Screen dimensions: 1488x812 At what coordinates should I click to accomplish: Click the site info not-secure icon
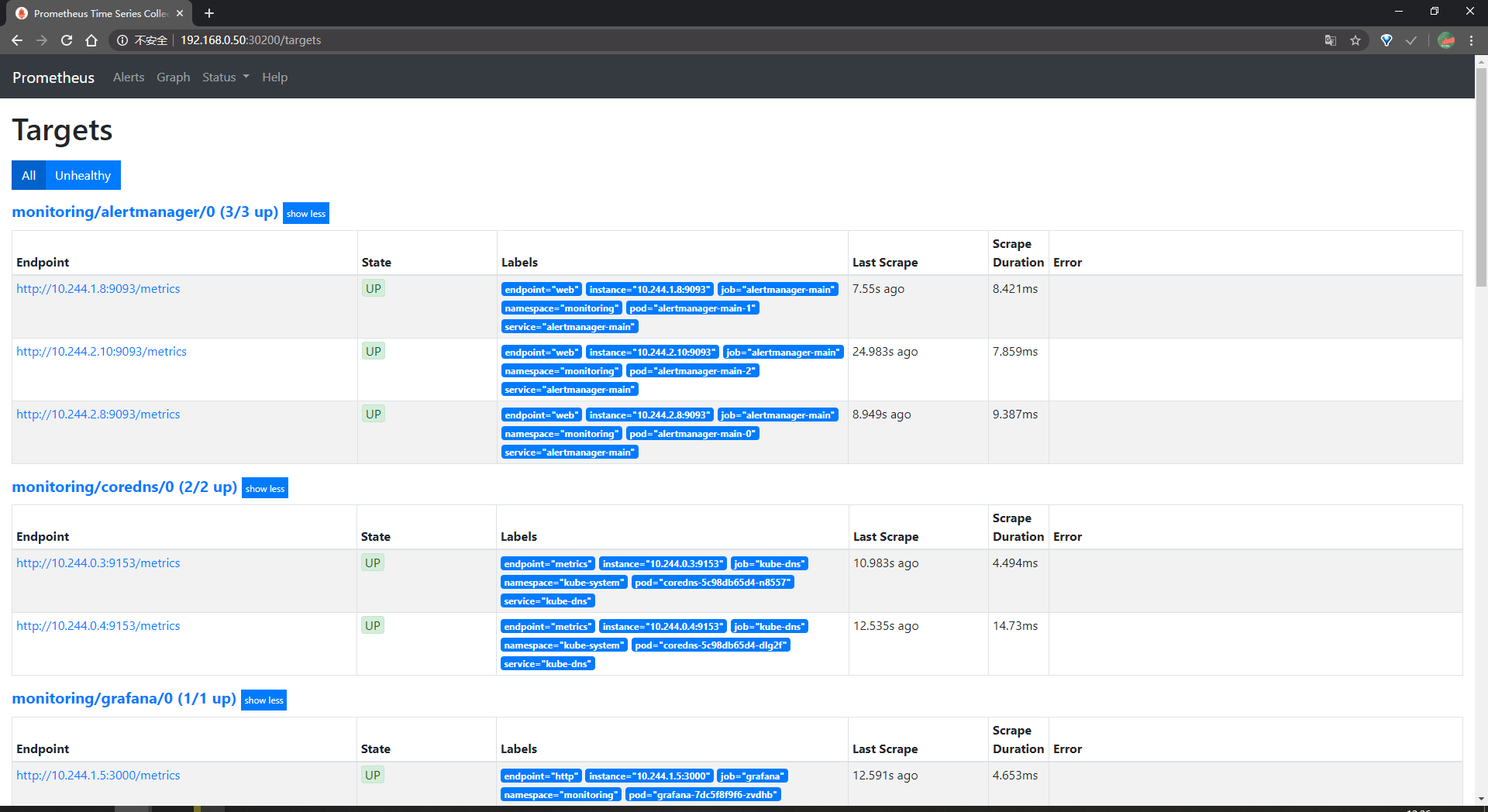pos(122,40)
